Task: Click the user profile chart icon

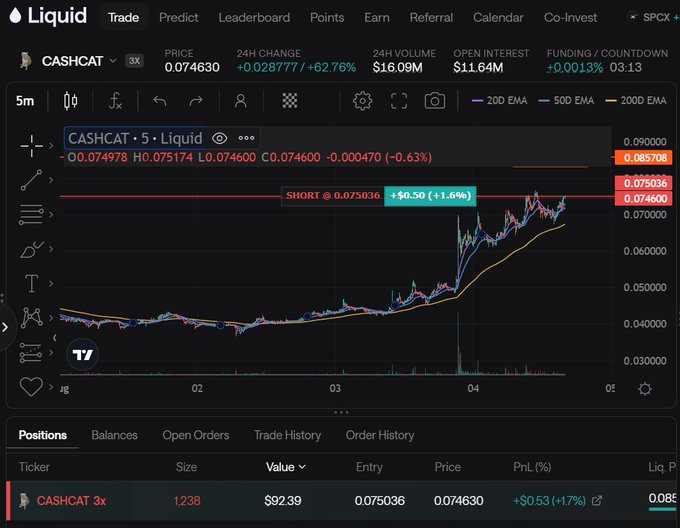Action: tap(241, 101)
